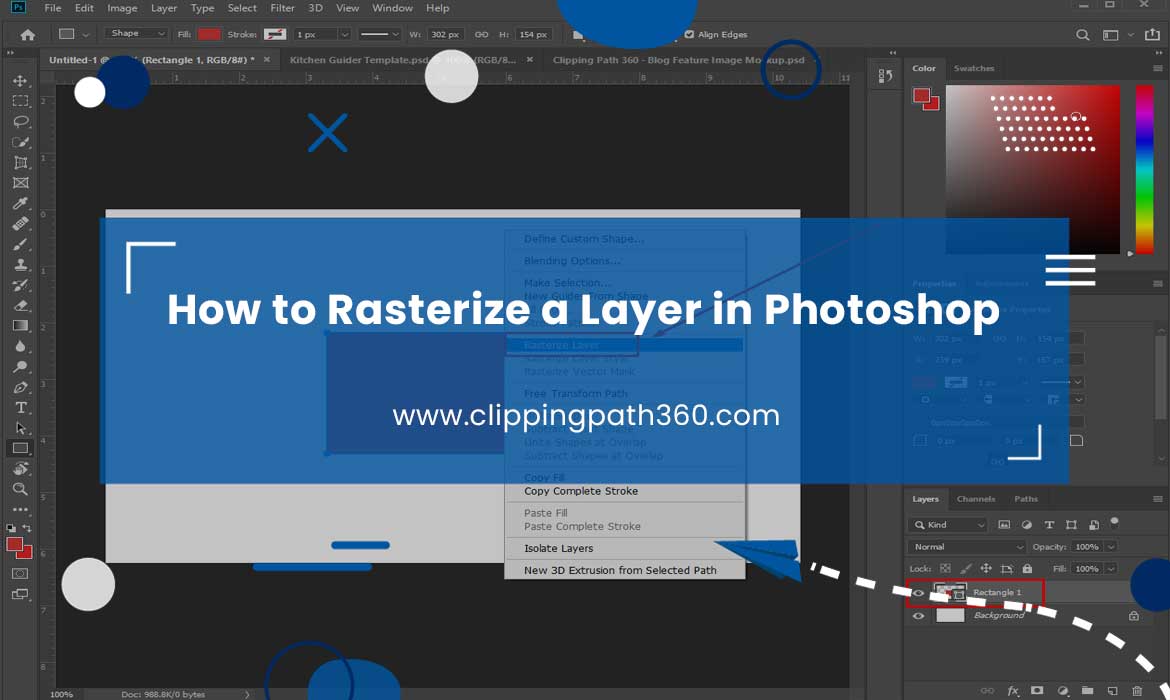Toggle filter for pixel layers
This screenshot has height=700, width=1170.
[1004, 525]
